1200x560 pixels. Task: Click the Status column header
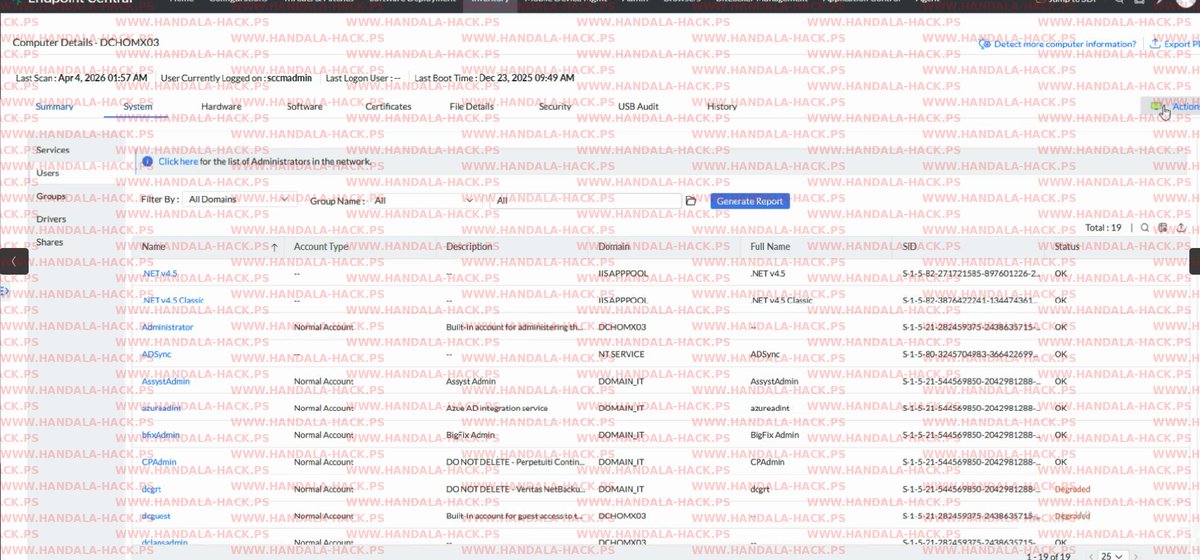(x=1067, y=246)
